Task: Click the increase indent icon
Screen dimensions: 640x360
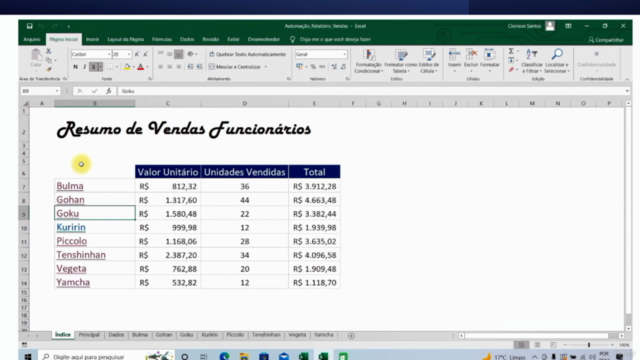Action: tap(199, 67)
